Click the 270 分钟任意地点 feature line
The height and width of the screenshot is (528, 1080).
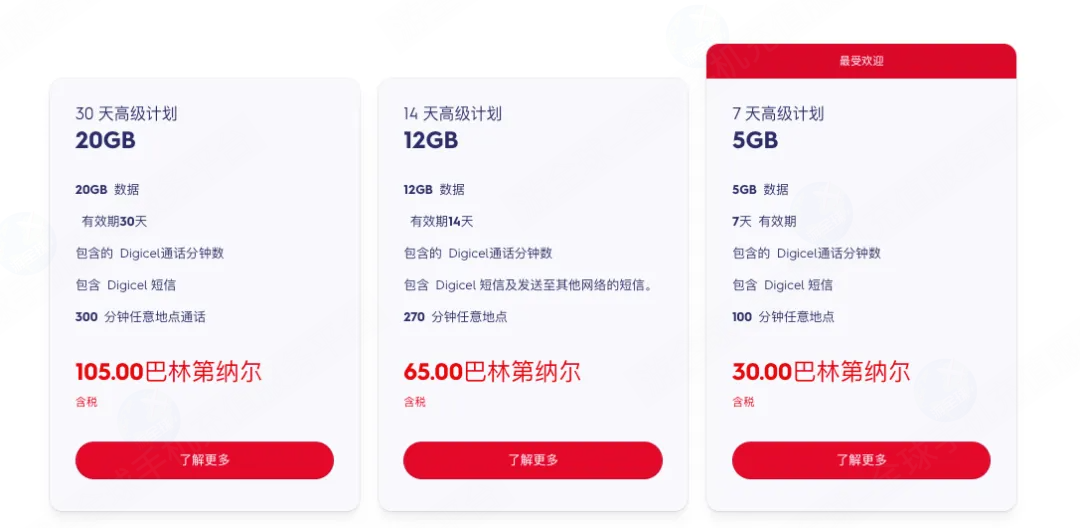click(455, 317)
